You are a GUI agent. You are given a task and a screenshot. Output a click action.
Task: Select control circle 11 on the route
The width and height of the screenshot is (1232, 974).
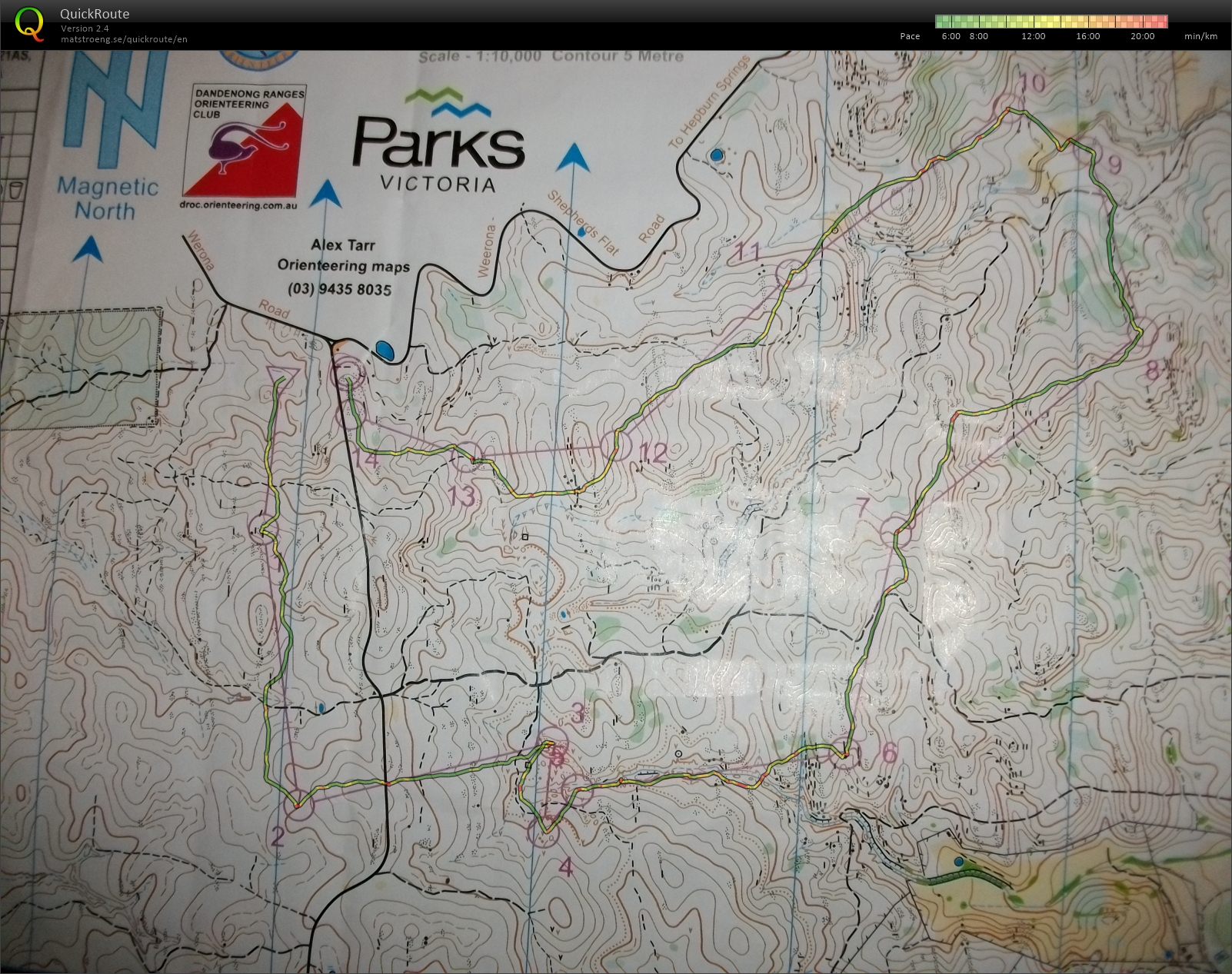[x=791, y=273]
